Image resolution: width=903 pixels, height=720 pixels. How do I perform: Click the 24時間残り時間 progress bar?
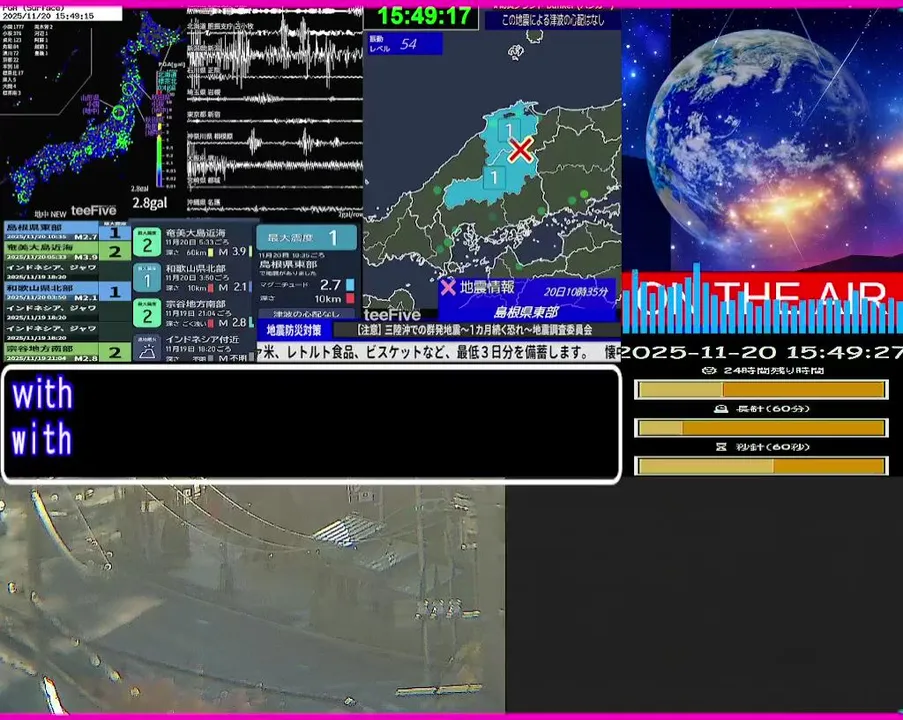click(761, 390)
